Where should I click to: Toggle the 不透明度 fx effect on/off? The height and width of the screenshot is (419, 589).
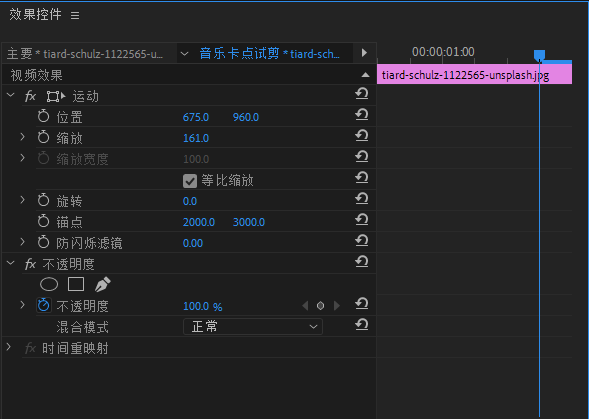coord(30,264)
